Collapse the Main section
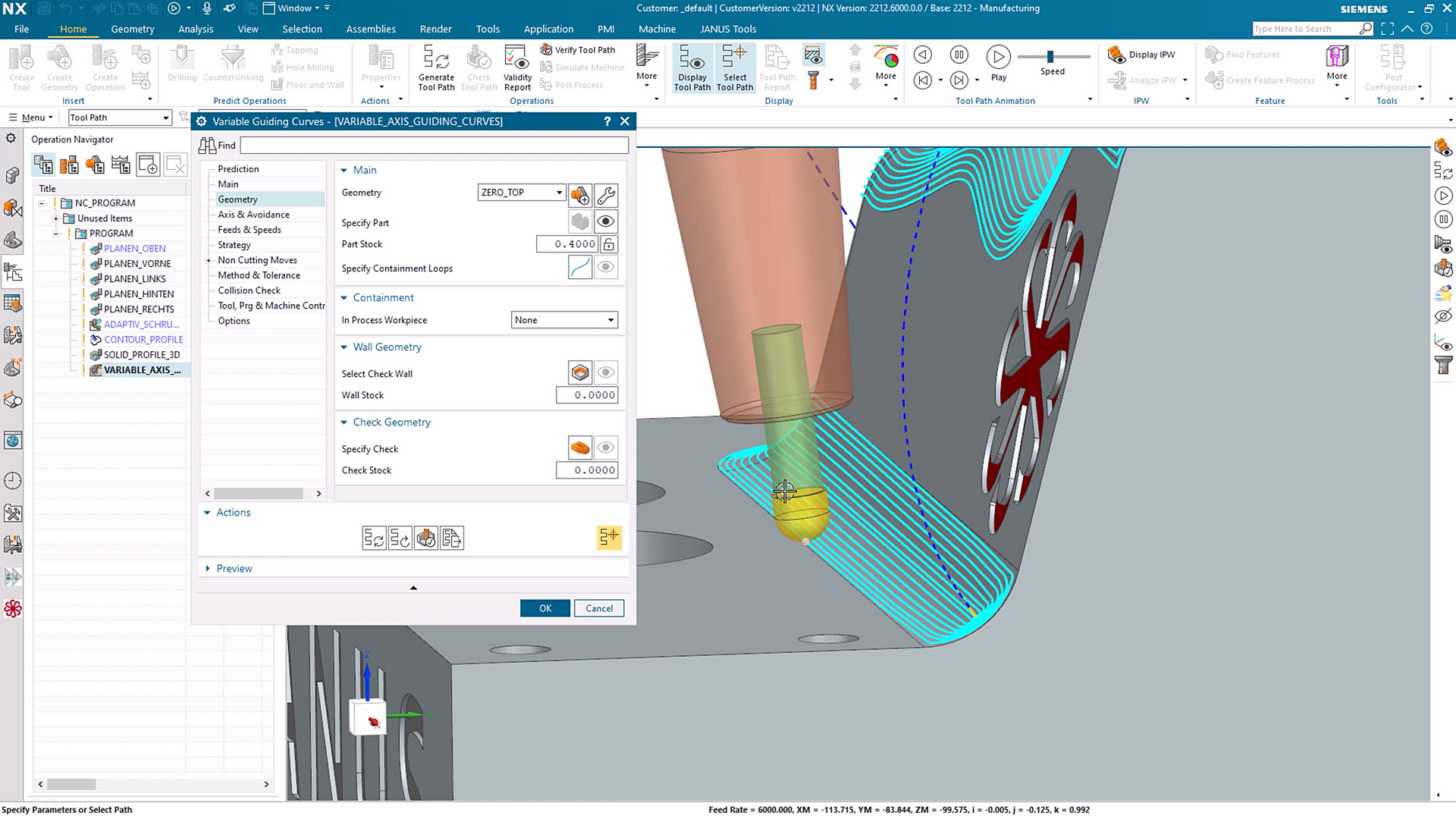 344,171
